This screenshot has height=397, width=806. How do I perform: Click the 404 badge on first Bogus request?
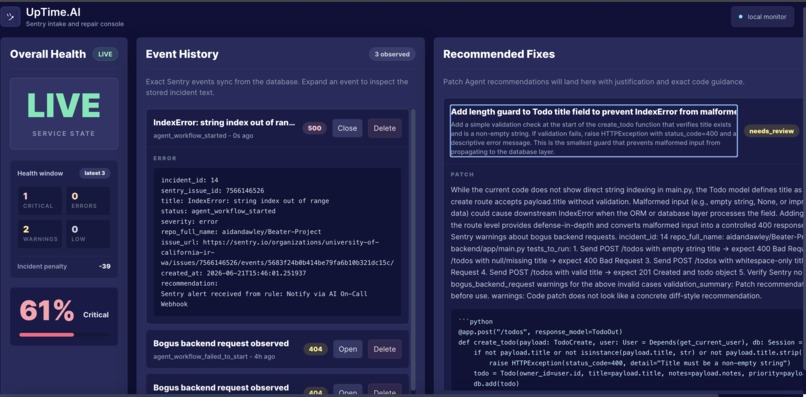315,349
